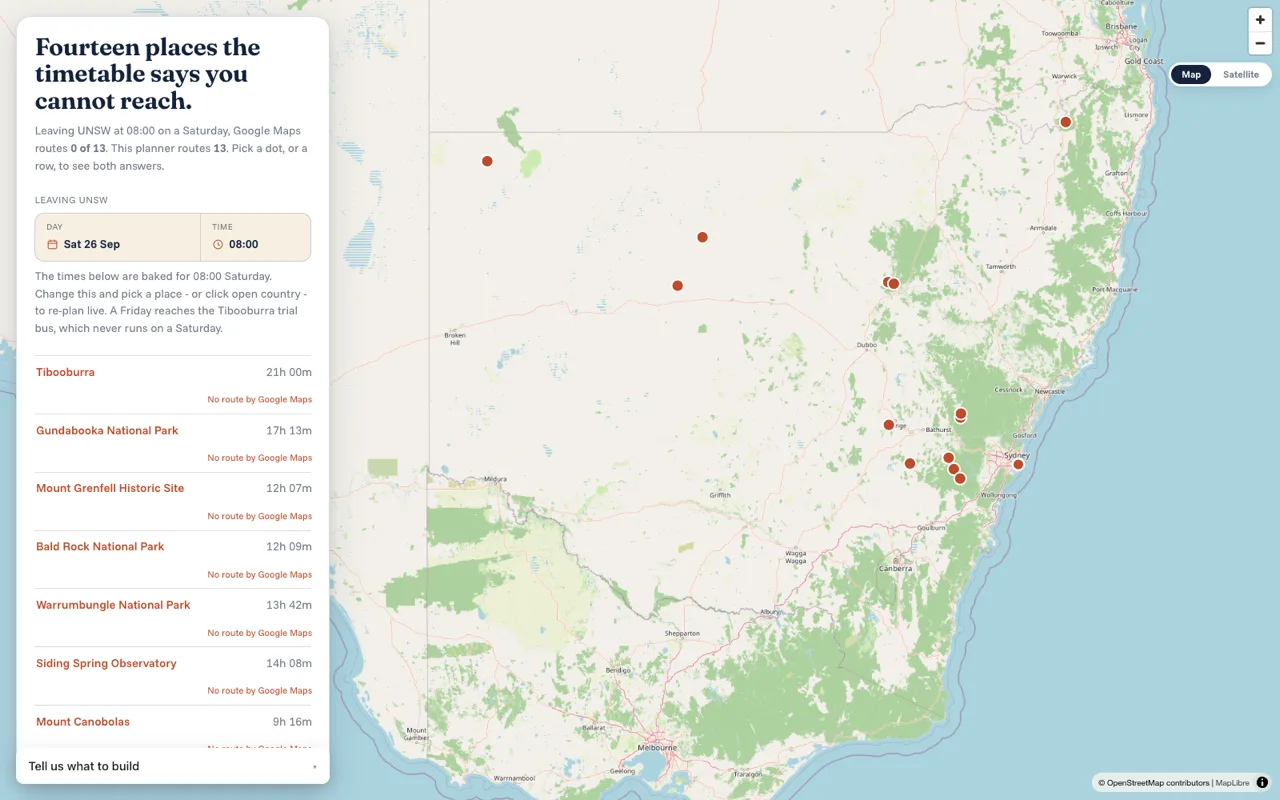Screen dimensions: 1280x800
Task: Toggle the attribution info icon
Action: pyautogui.click(x=1262, y=783)
